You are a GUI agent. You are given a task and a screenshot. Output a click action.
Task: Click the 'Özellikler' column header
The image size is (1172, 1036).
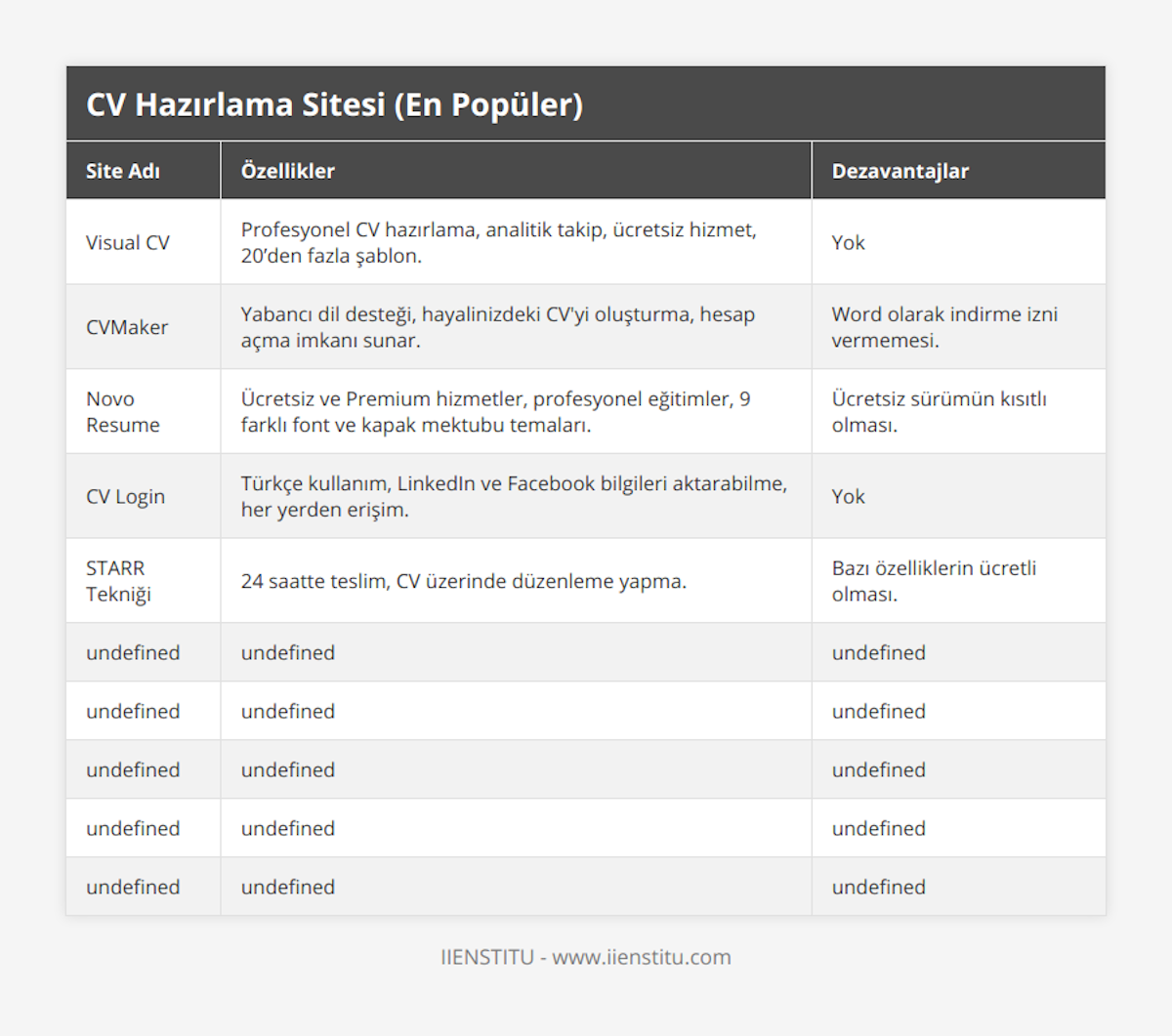(288, 171)
